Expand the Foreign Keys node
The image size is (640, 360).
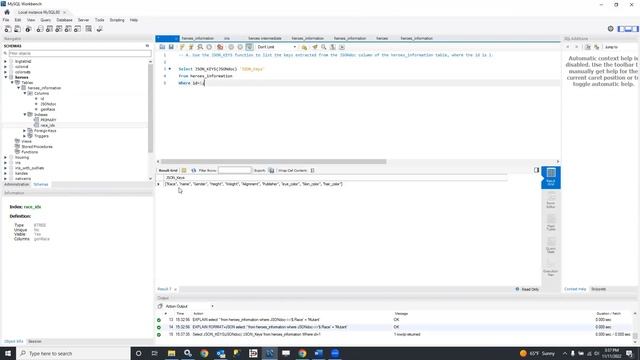[x=25, y=131]
